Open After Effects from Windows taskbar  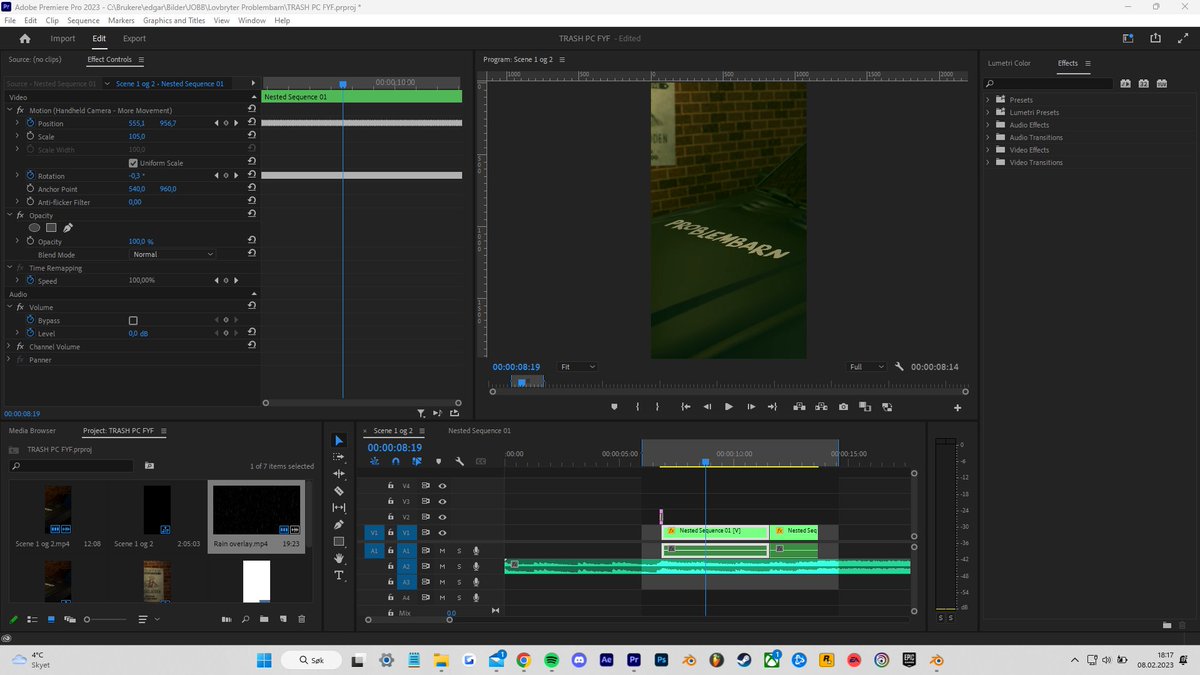coord(606,660)
